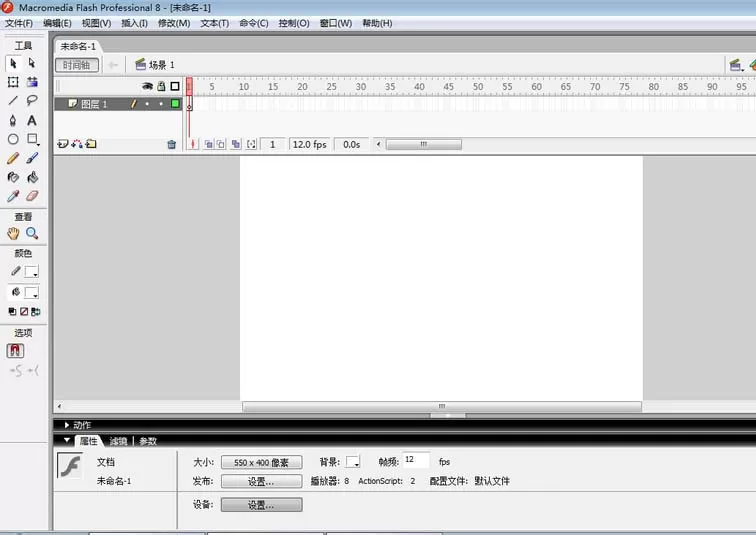Select the Oval tool

(13, 139)
